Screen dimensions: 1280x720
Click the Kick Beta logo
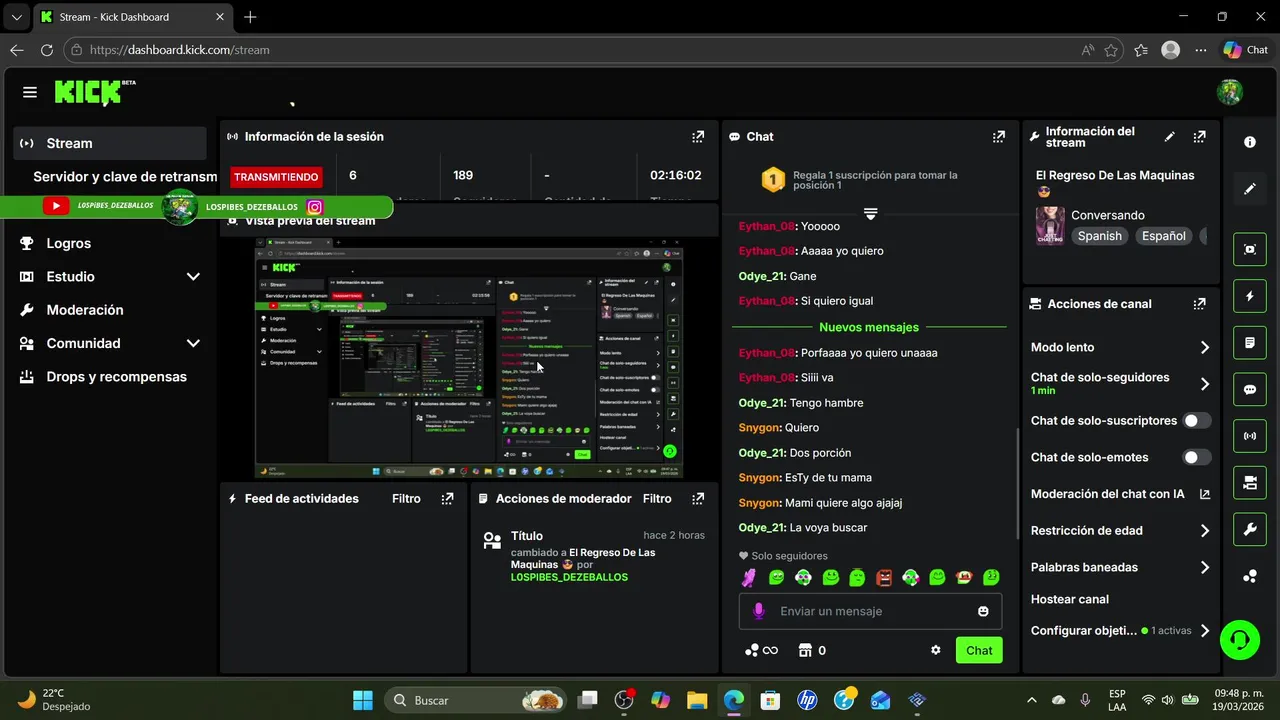click(x=95, y=92)
